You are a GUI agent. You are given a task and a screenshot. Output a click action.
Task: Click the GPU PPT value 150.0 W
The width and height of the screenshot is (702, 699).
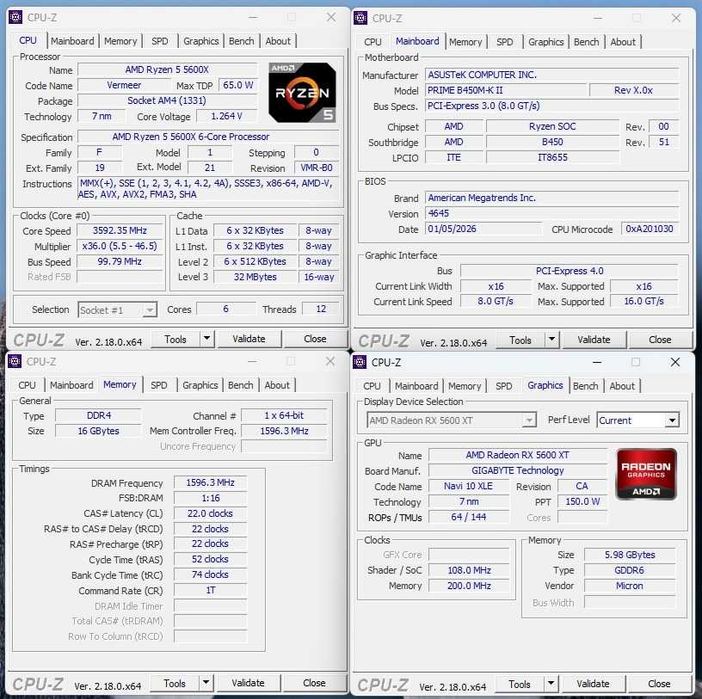(582, 502)
